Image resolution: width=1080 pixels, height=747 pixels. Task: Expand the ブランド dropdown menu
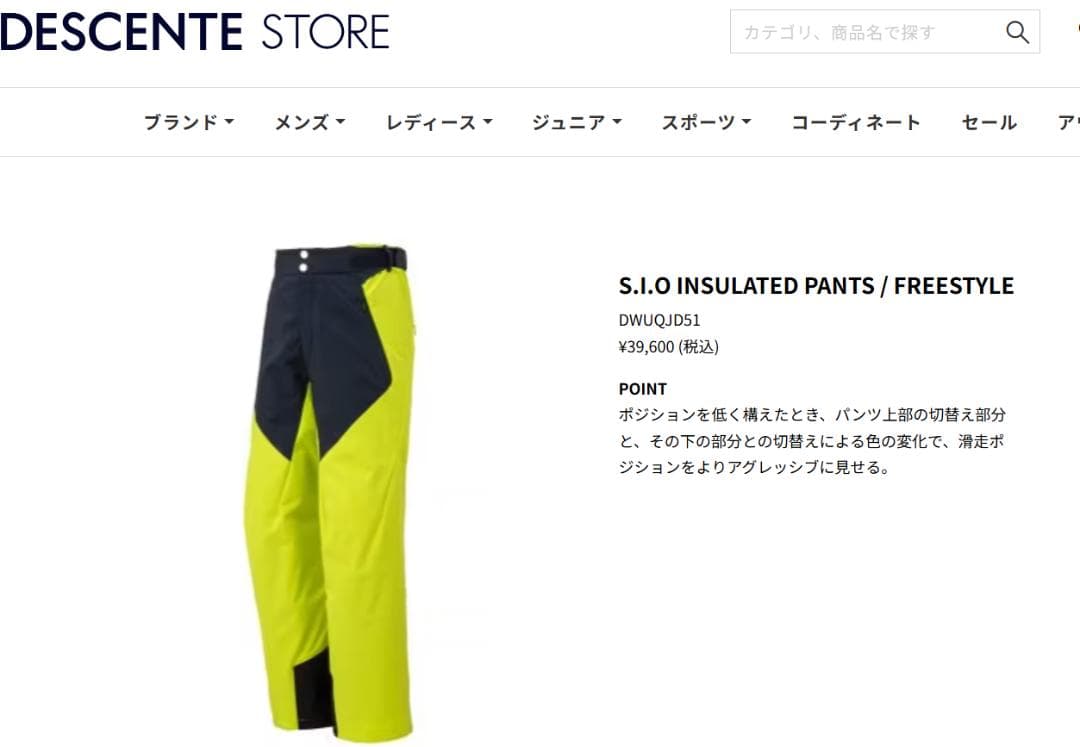pyautogui.click(x=189, y=123)
